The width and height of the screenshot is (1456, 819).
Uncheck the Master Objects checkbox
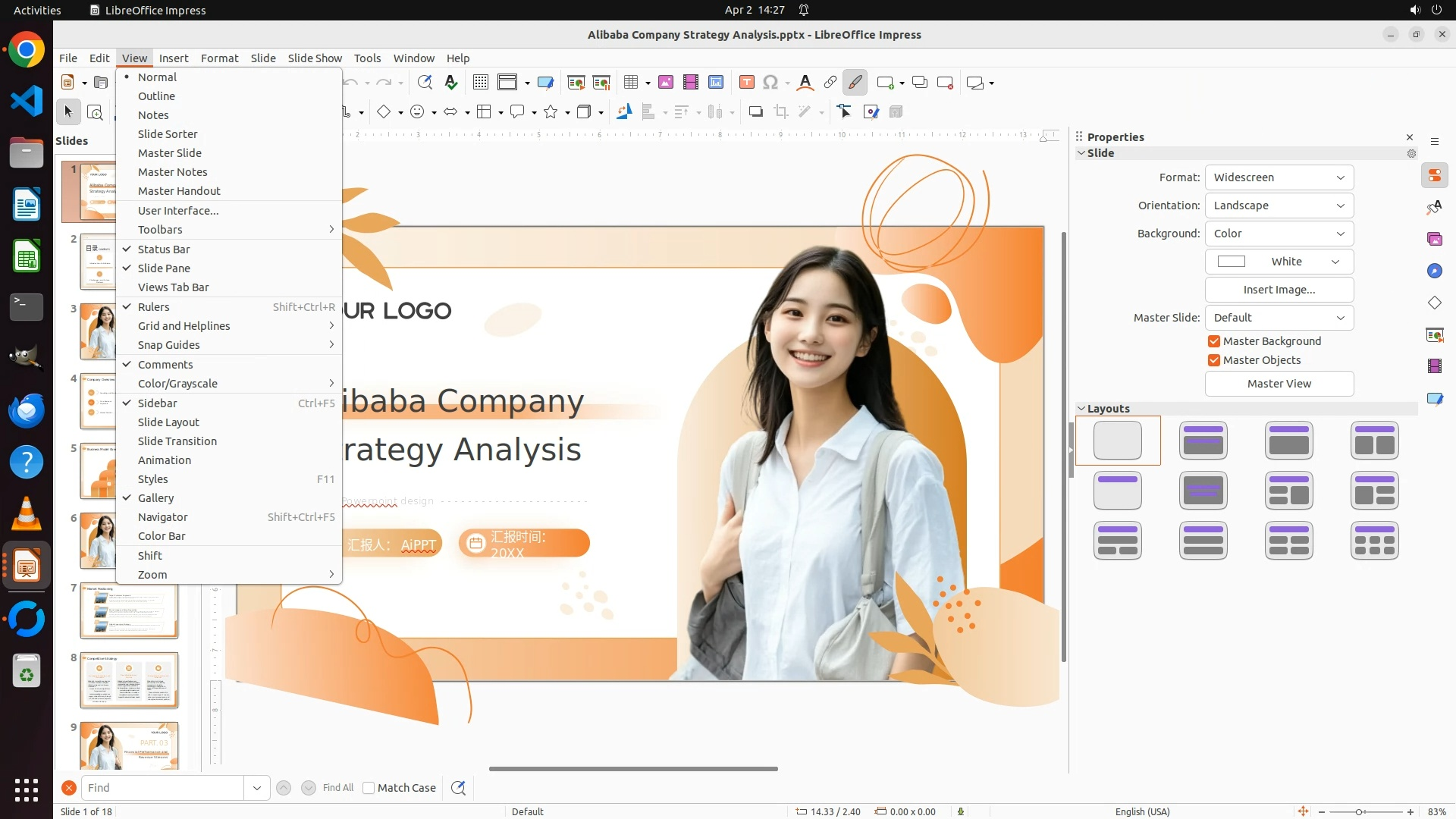click(x=1214, y=360)
